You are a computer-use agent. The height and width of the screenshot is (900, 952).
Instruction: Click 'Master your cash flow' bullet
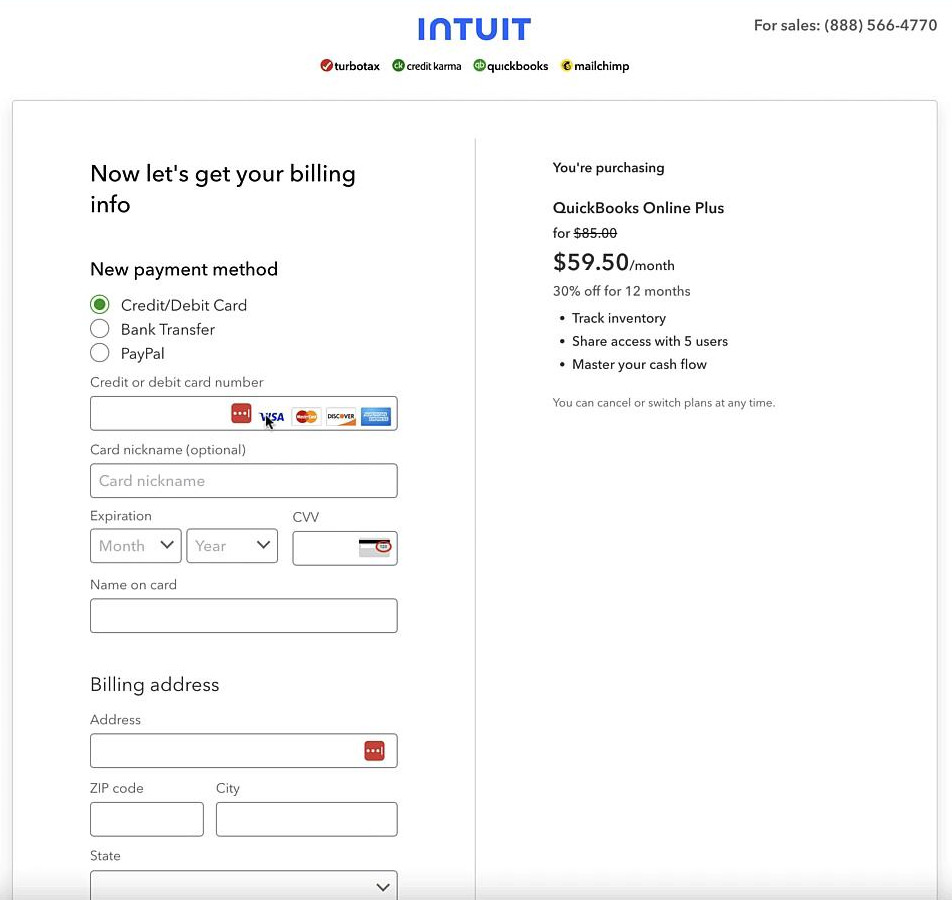(x=639, y=364)
